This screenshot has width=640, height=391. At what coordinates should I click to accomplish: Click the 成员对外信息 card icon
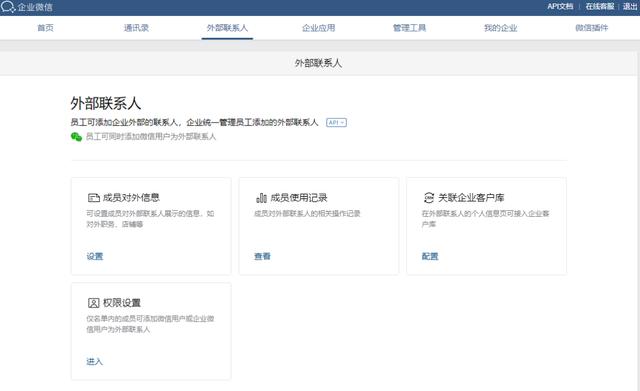point(93,198)
